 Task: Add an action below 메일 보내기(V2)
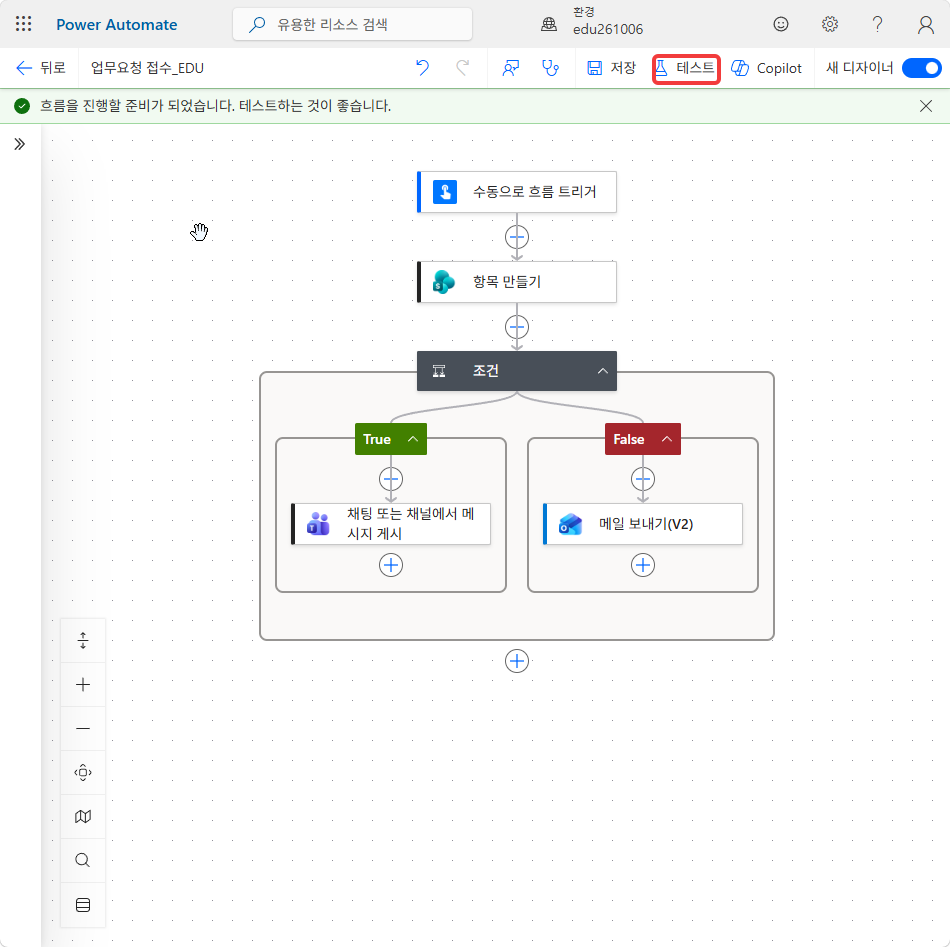click(643, 565)
